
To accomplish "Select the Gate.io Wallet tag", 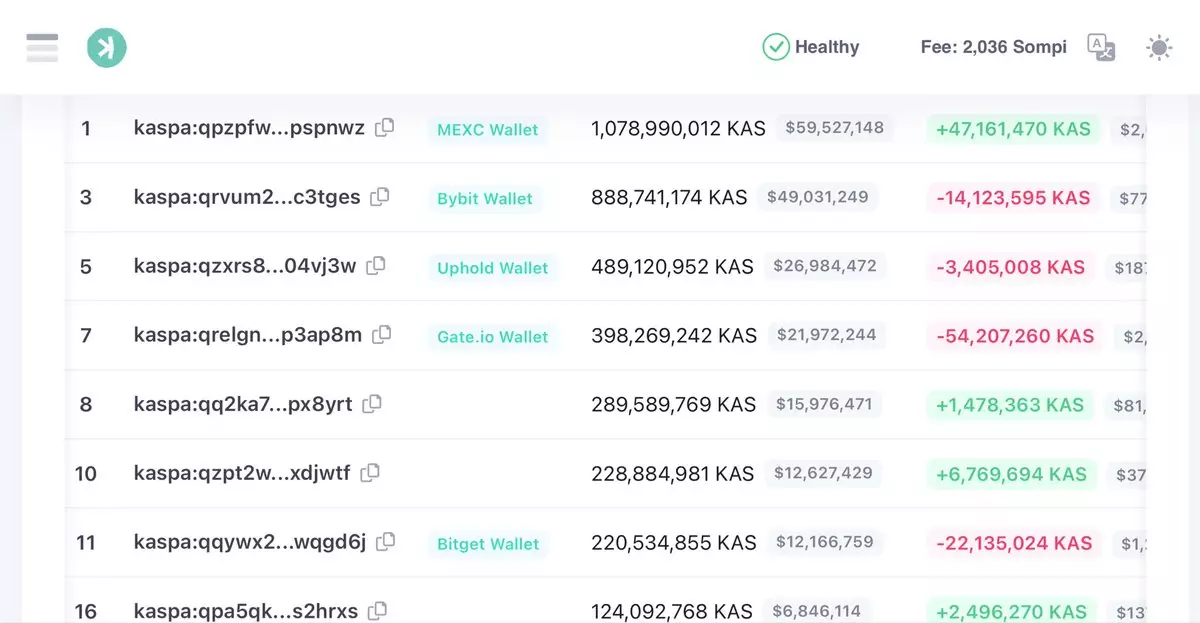I will click(x=492, y=337).
